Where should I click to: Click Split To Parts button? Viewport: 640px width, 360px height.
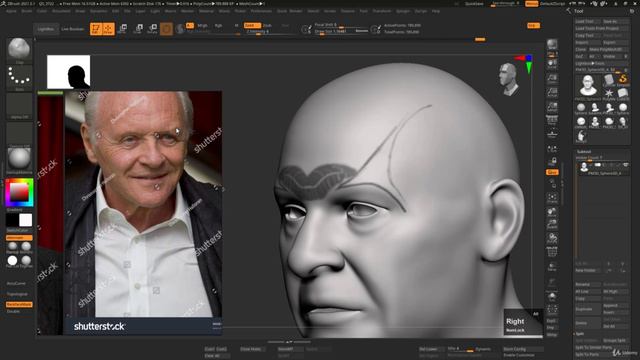tap(587, 354)
